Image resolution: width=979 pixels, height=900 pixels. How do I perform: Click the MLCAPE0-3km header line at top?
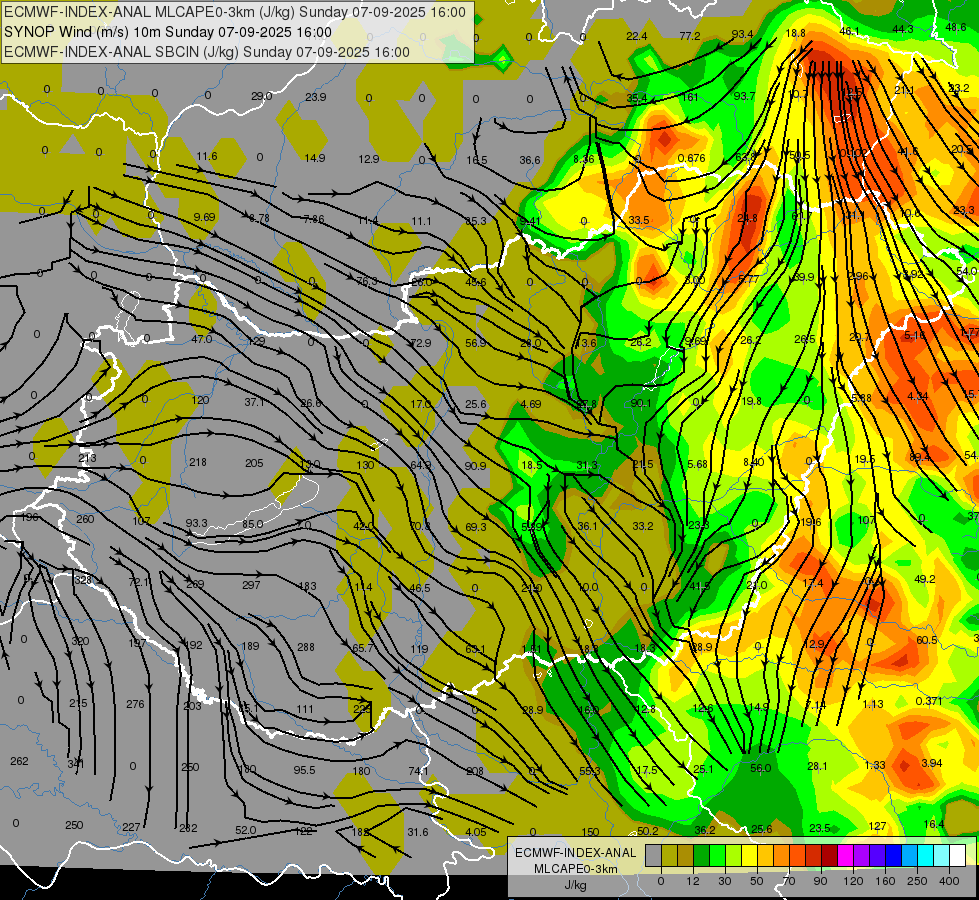pyautogui.click(x=235, y=12)
